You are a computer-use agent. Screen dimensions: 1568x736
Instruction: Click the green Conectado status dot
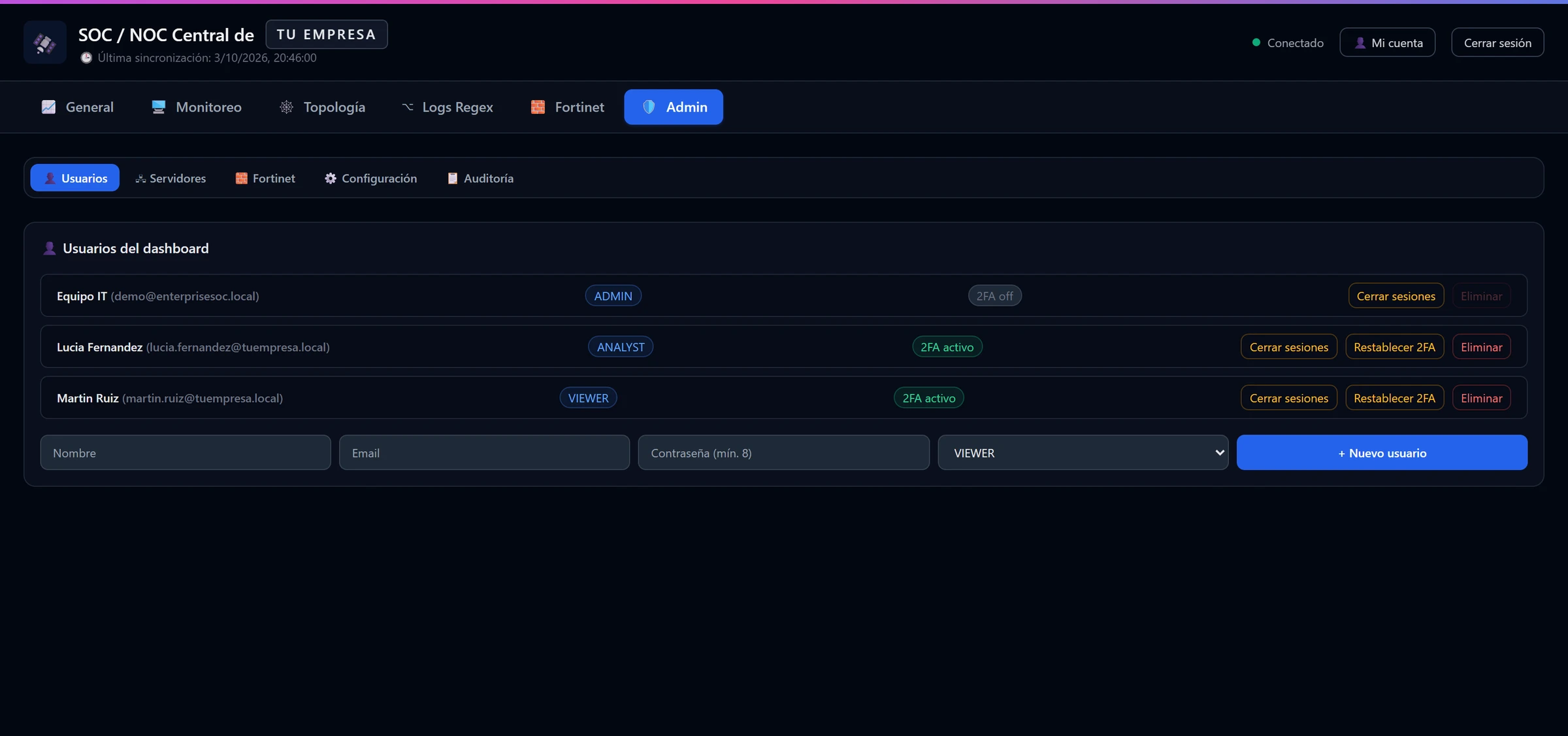tap(1256, 42)
